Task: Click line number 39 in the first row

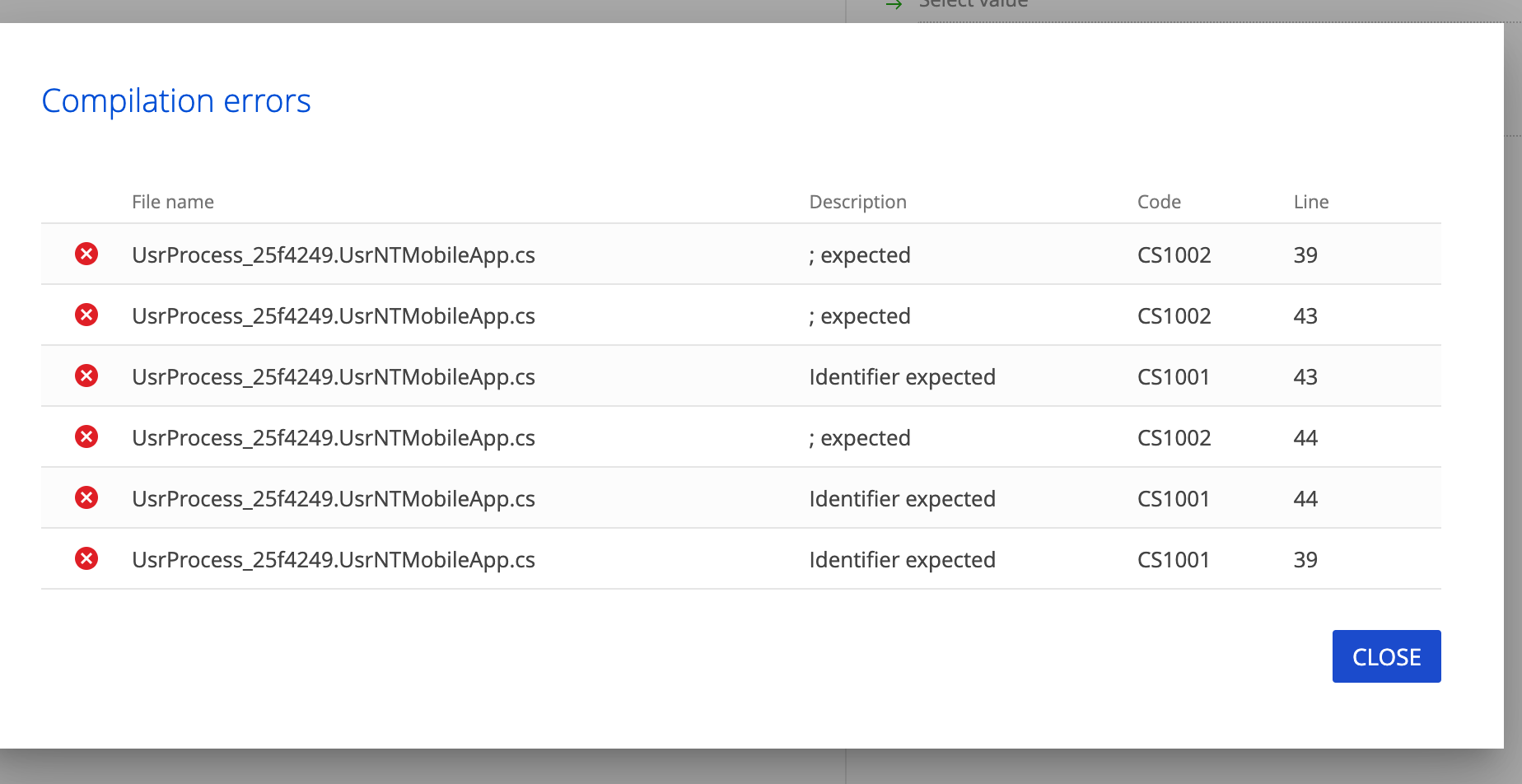Action: [x=1305, y=255]
